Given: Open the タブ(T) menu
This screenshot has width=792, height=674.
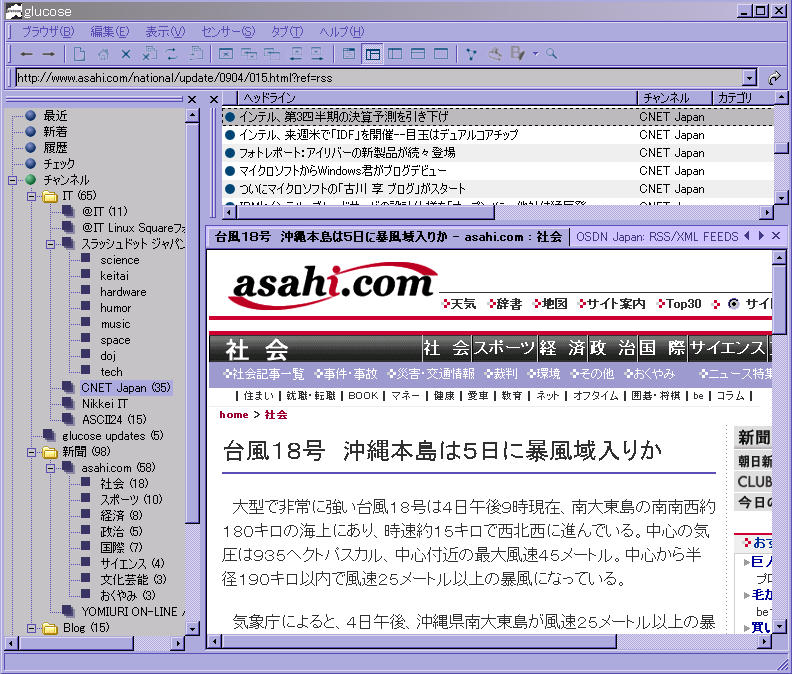Looking at the screenshot, I should tap(287, 32).
